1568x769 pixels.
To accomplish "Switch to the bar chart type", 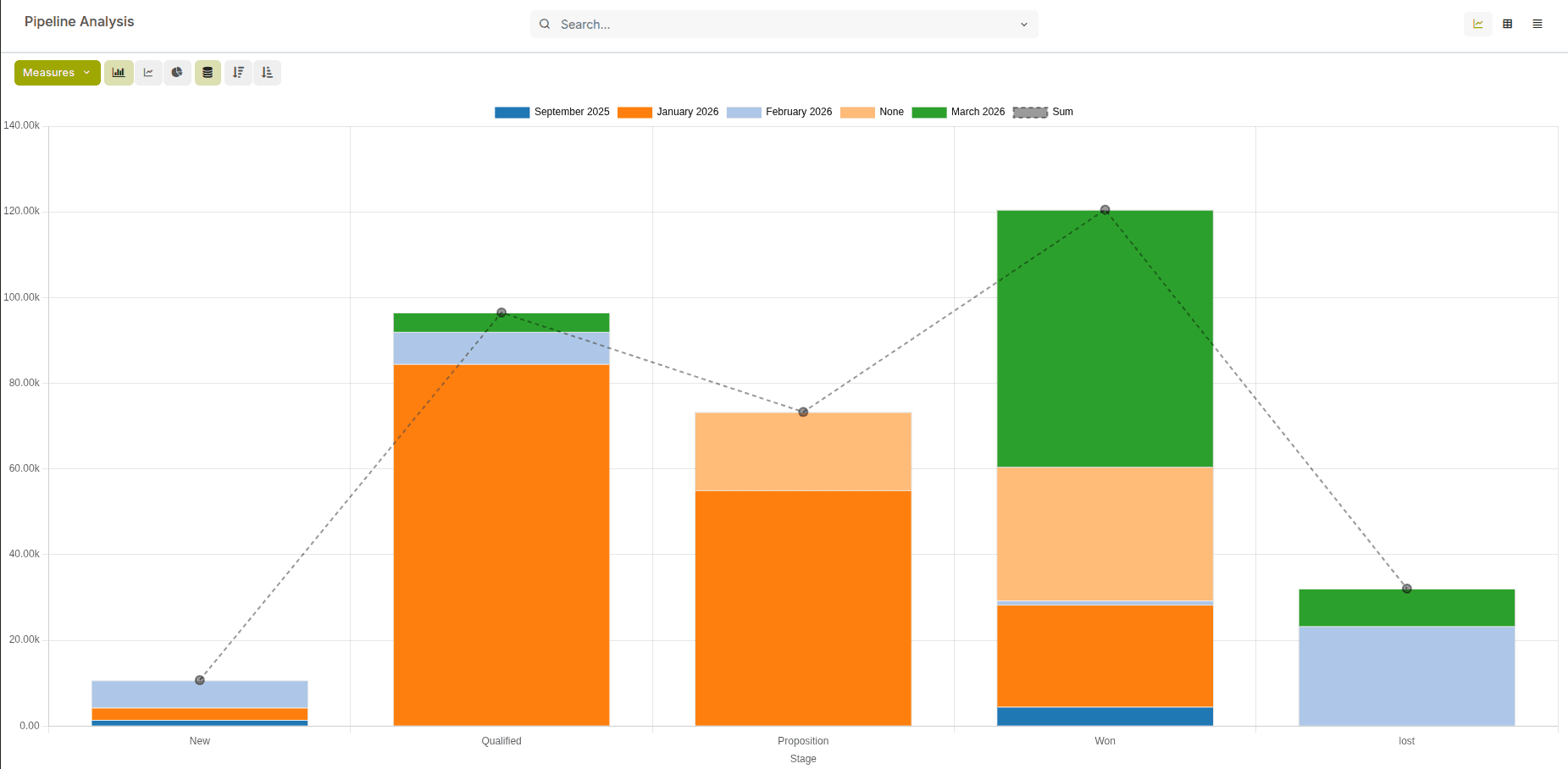I will 119,73.
